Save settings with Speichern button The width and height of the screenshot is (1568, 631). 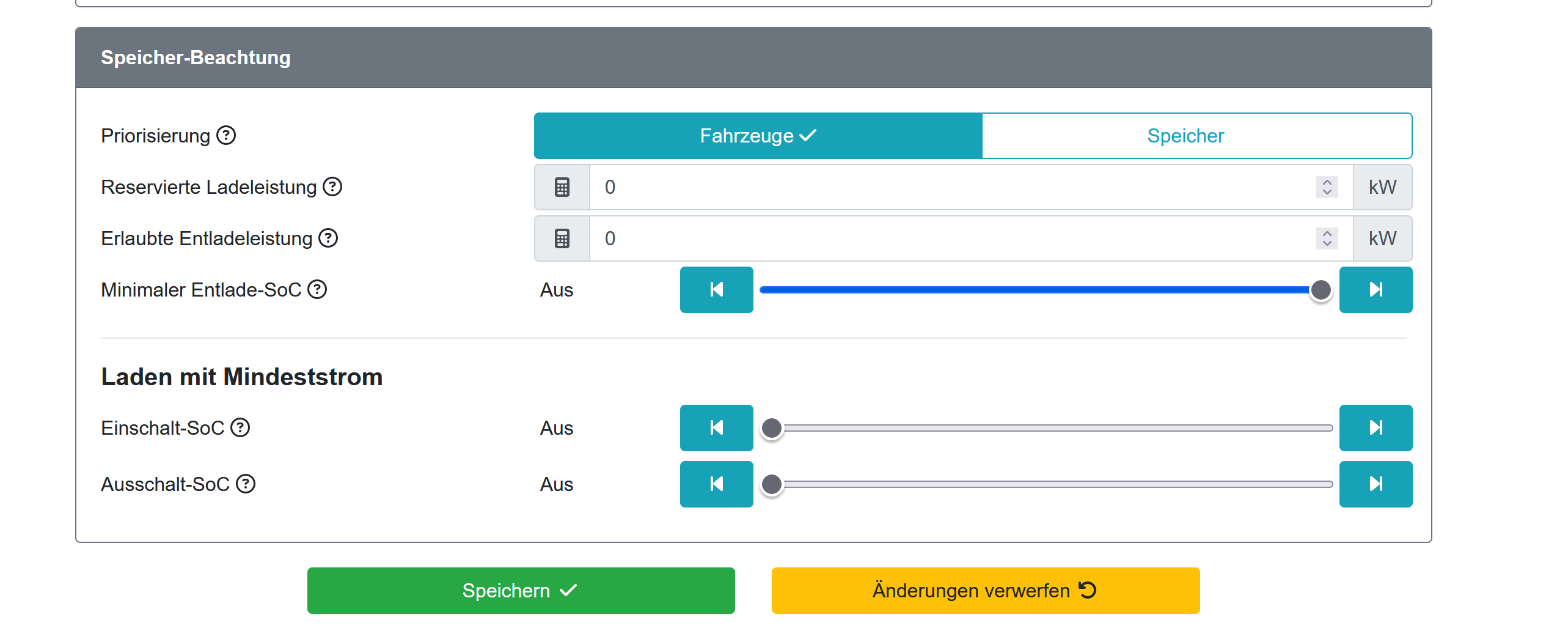pos(521,591)
